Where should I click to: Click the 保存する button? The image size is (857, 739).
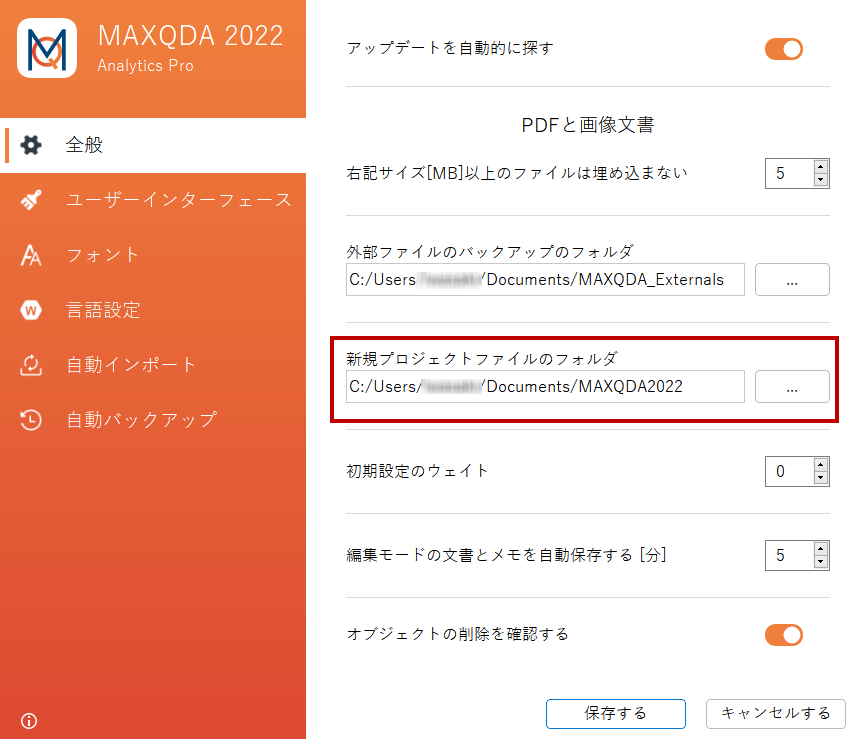[615, 713]
